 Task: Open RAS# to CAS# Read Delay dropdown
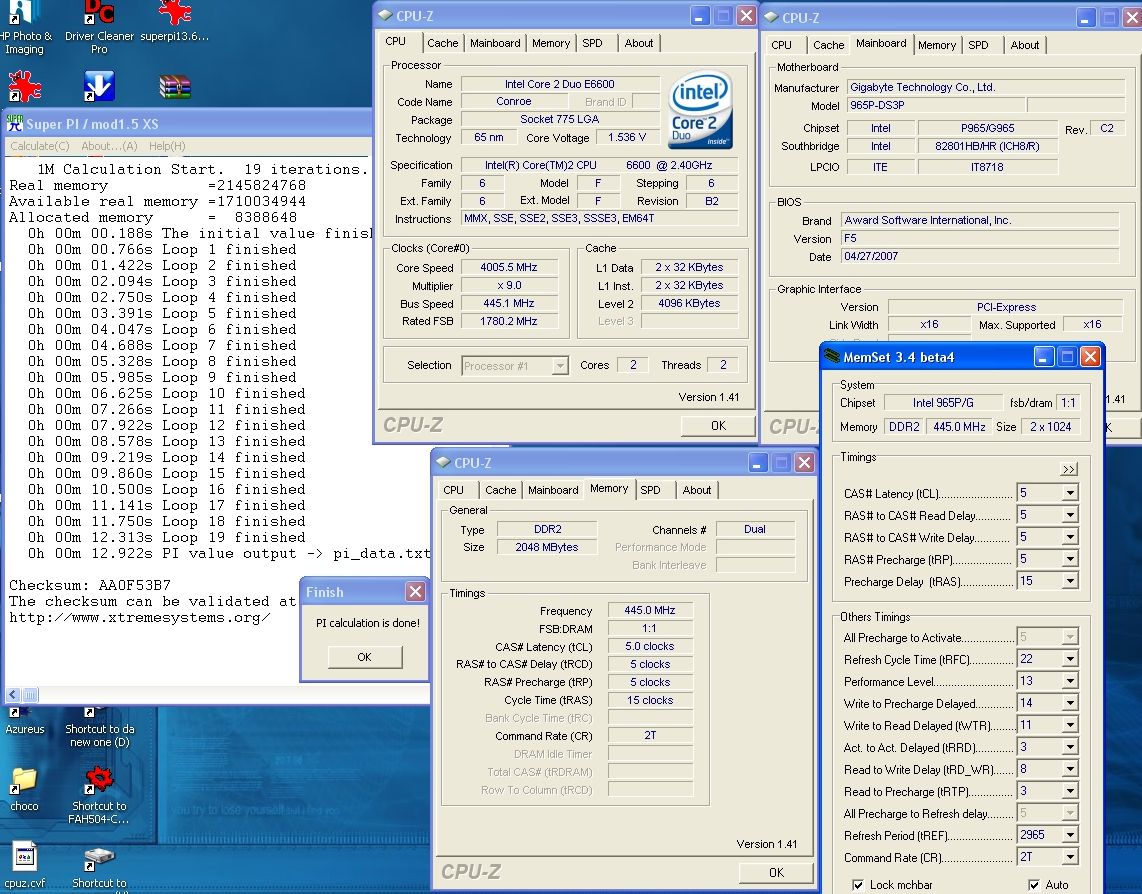click(1070, 515)
